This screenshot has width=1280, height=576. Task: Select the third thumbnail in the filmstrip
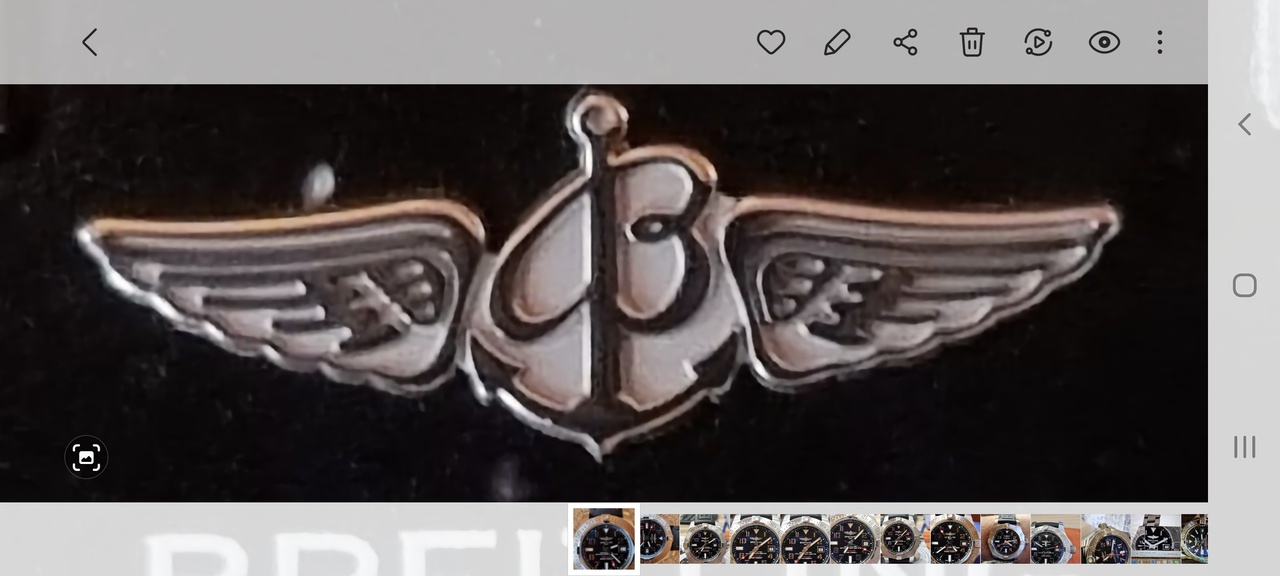point(704,539)
